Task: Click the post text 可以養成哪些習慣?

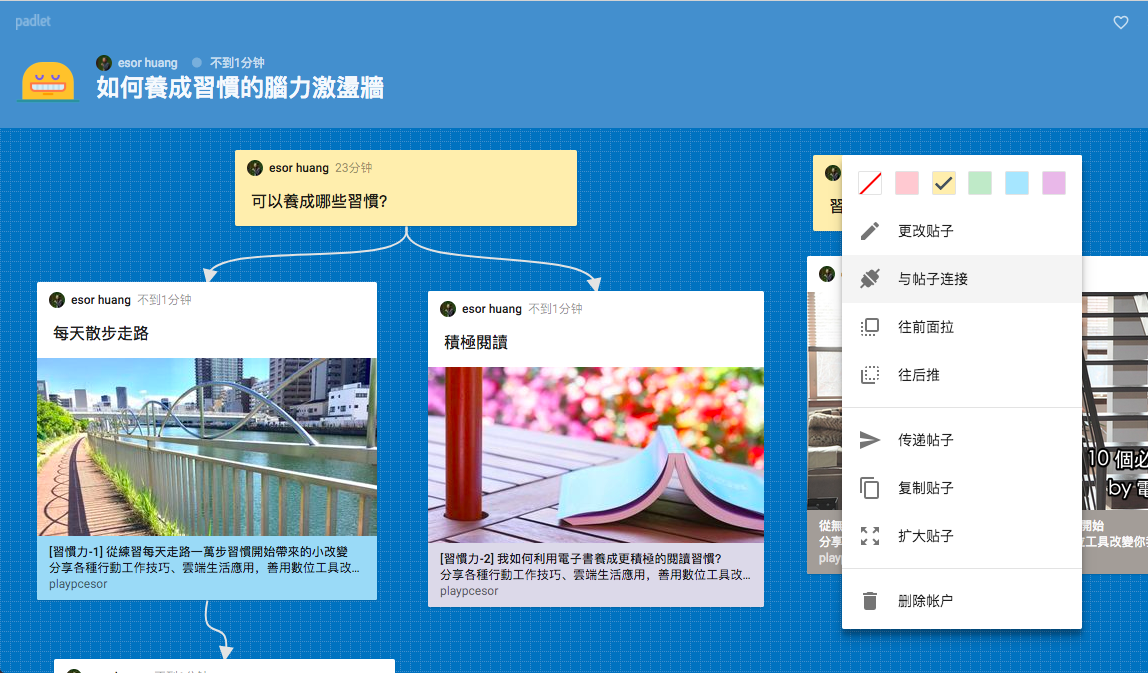Action: click(x=319, y=201)
